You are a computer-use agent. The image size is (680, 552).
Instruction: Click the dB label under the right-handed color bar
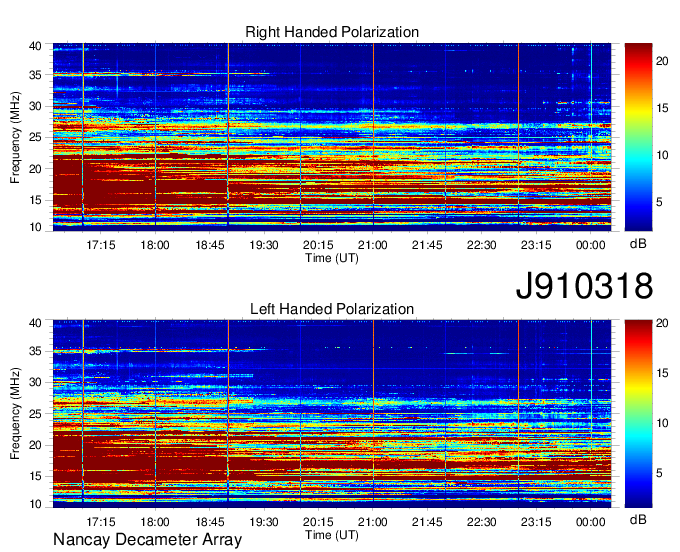(638, 244)
